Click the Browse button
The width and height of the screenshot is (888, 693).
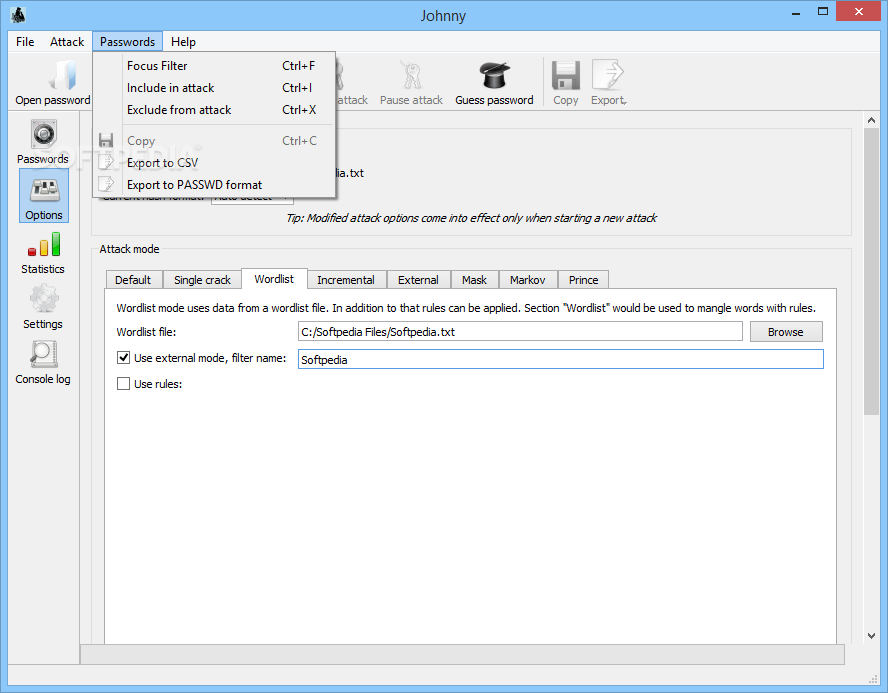[x=786, y=332]
